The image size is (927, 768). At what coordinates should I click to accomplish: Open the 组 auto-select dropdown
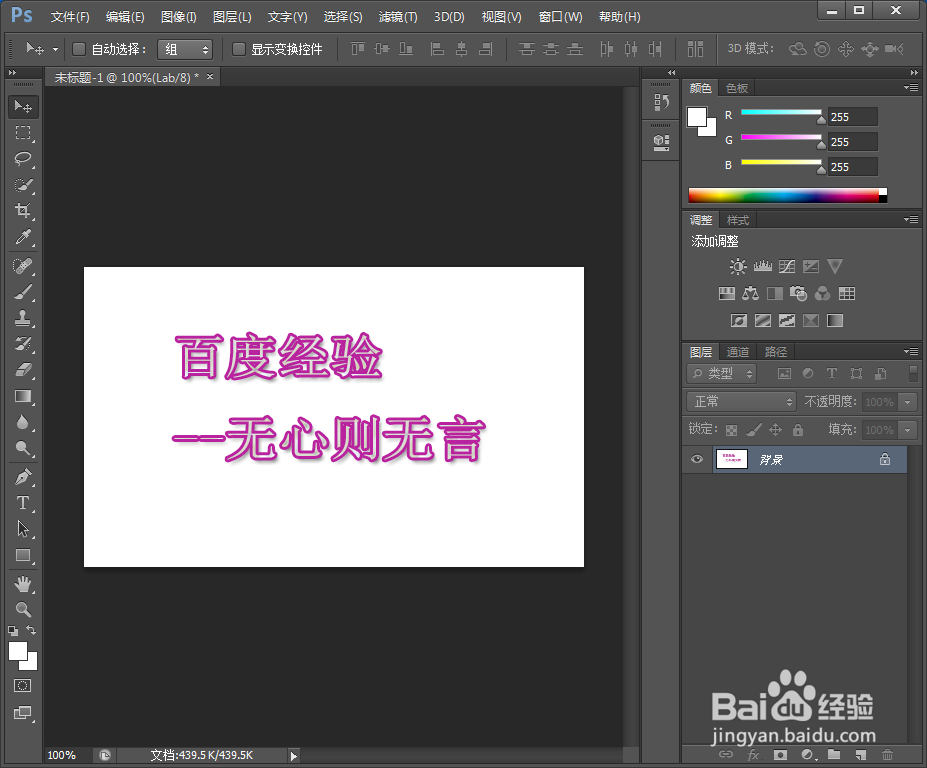coord(185,50)
